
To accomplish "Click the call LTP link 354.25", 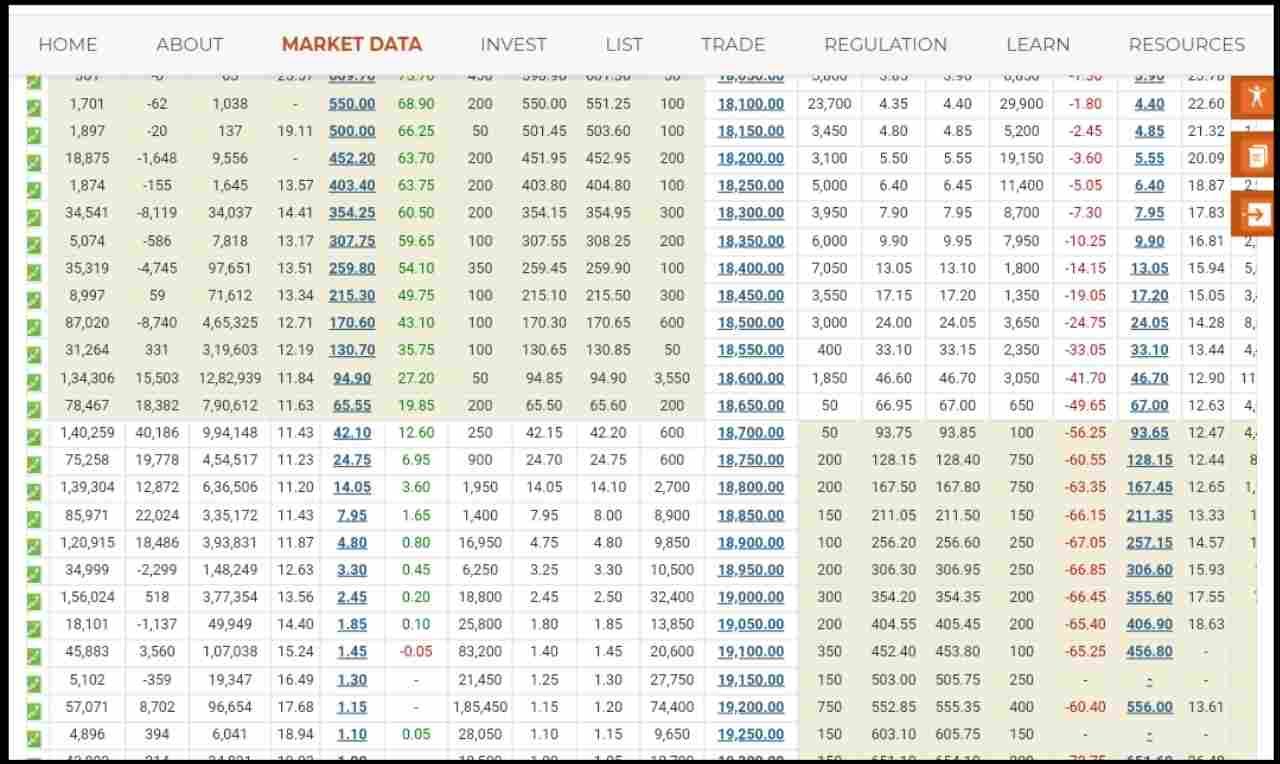I will (352, 213).
